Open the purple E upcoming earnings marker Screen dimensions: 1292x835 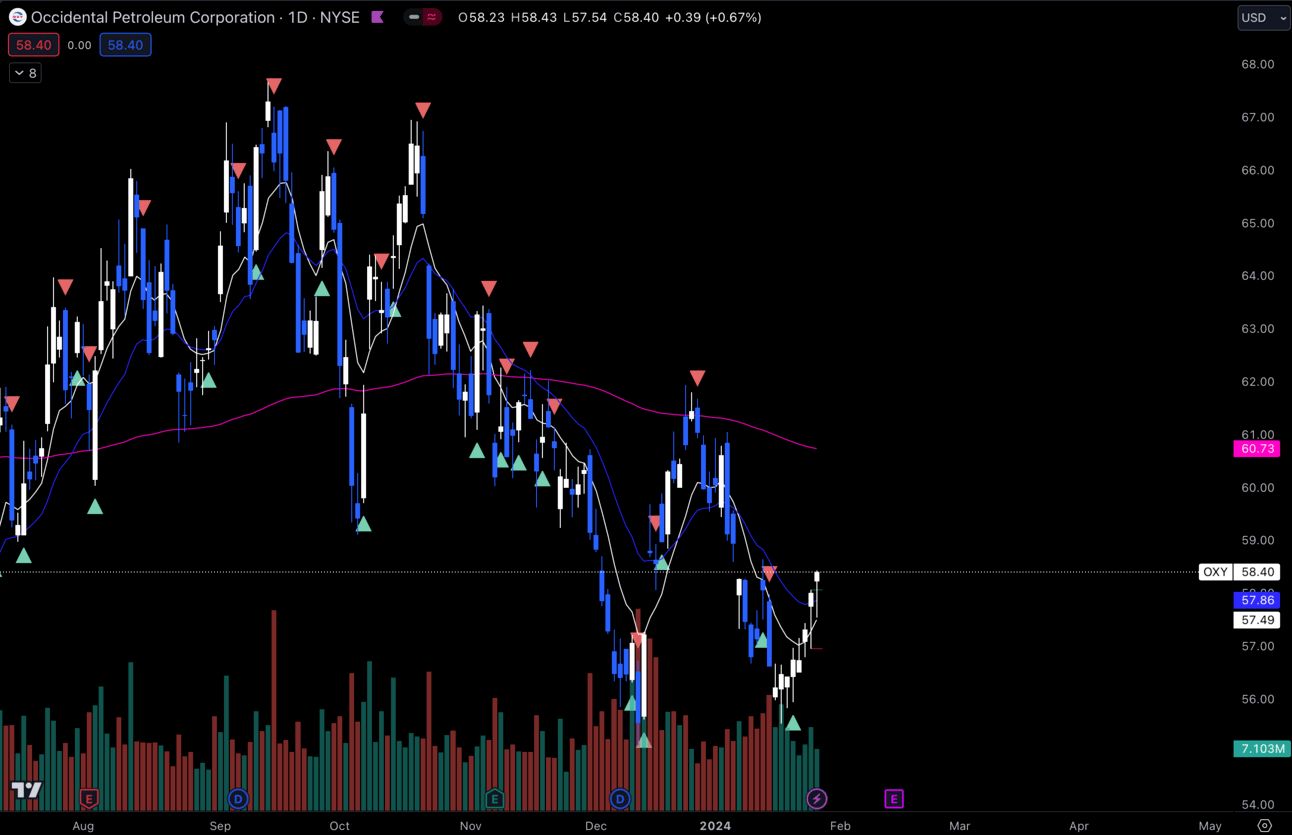tap(894, 798)
